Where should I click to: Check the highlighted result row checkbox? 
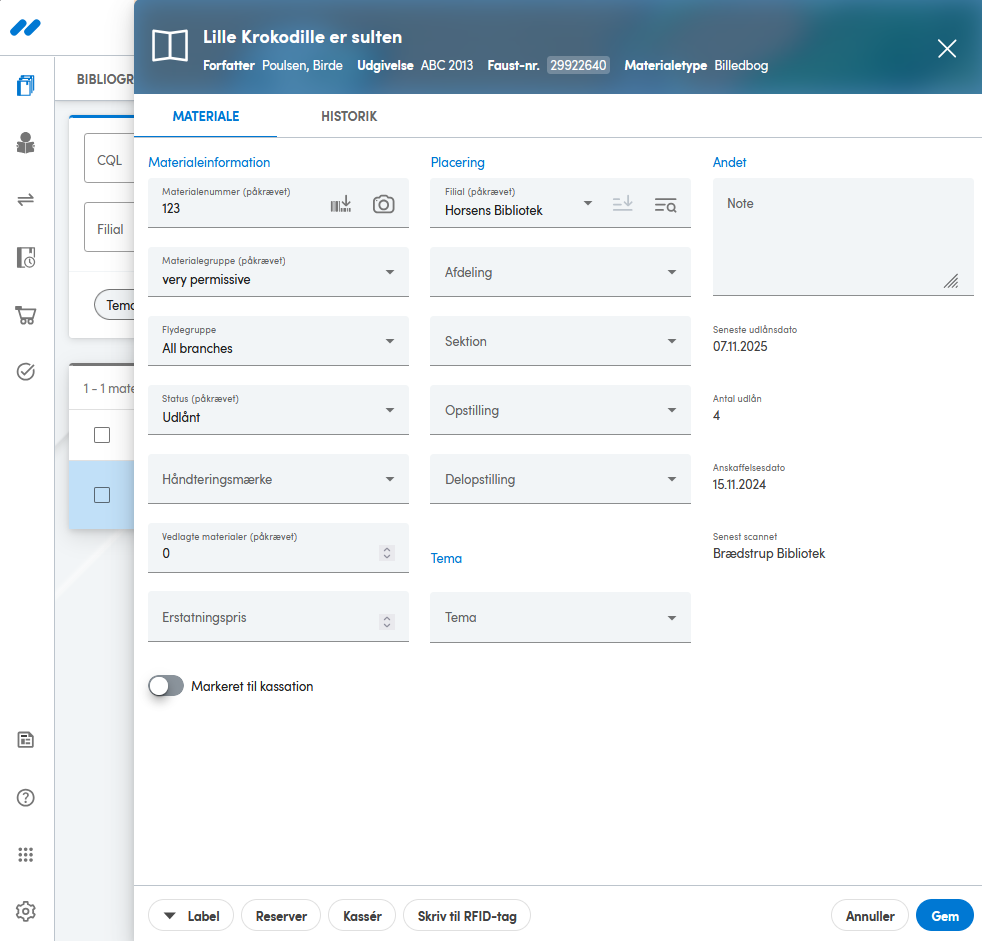point(102,495)
